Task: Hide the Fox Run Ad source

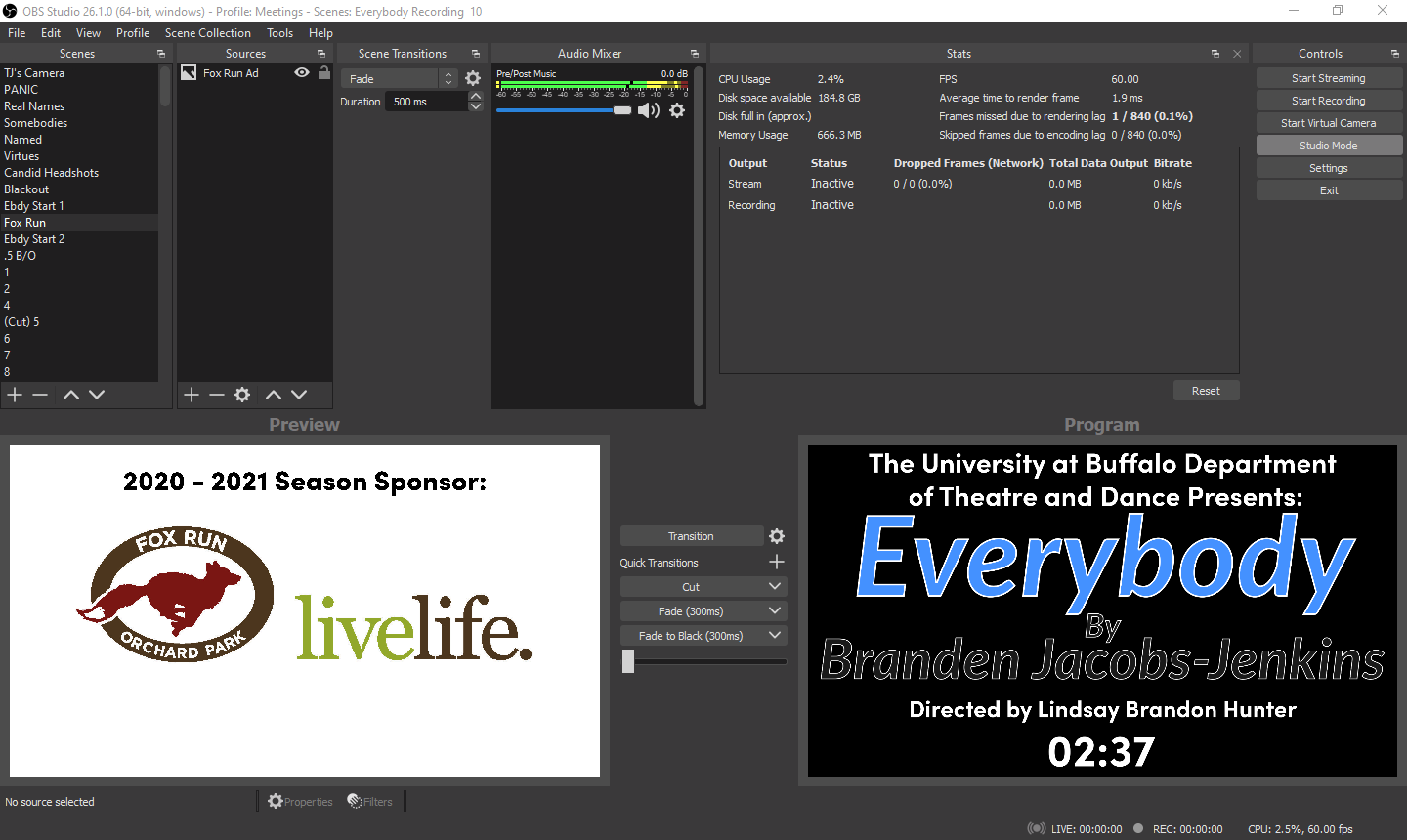Action: tap(302, 73)
